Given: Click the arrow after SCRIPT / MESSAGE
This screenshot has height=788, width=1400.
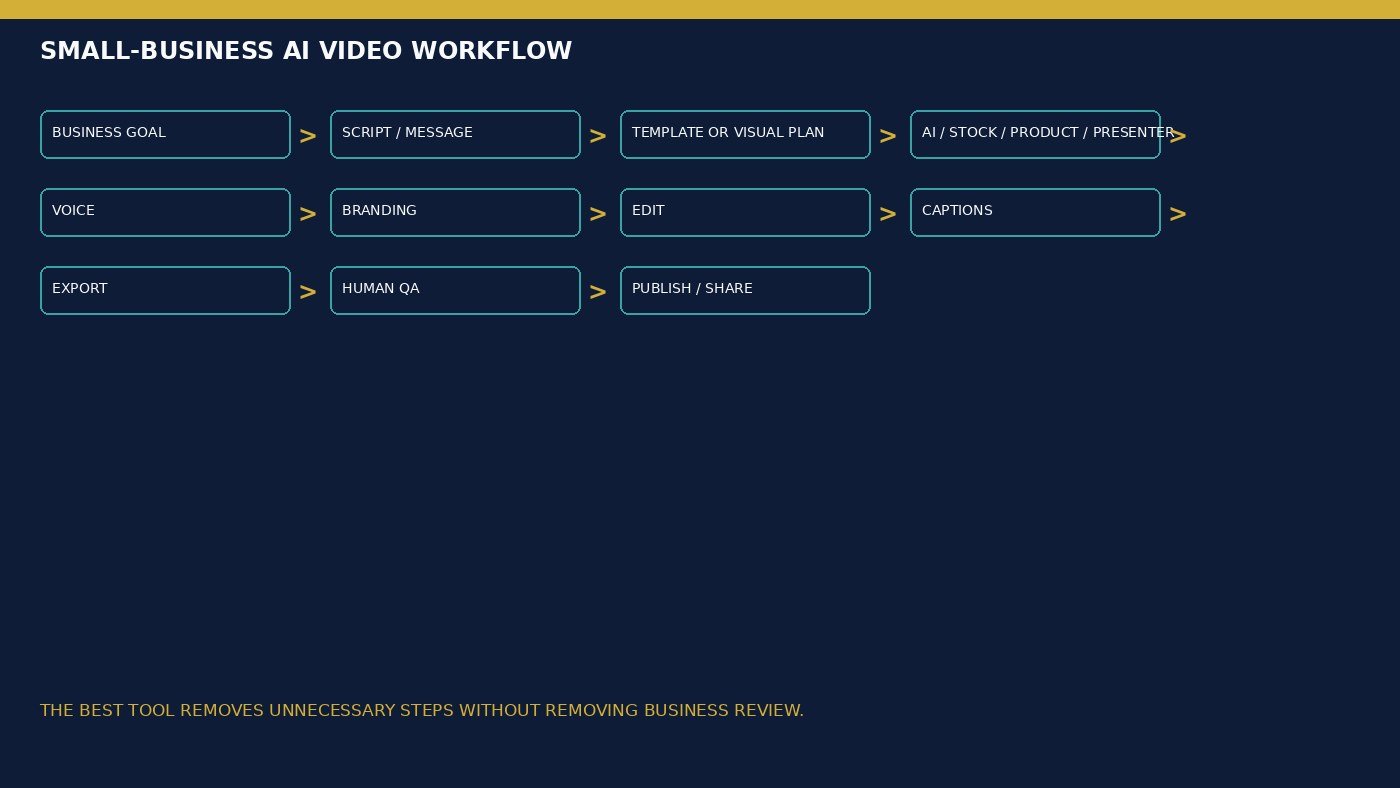Looking at the screenshot, I should coord(598,136).
